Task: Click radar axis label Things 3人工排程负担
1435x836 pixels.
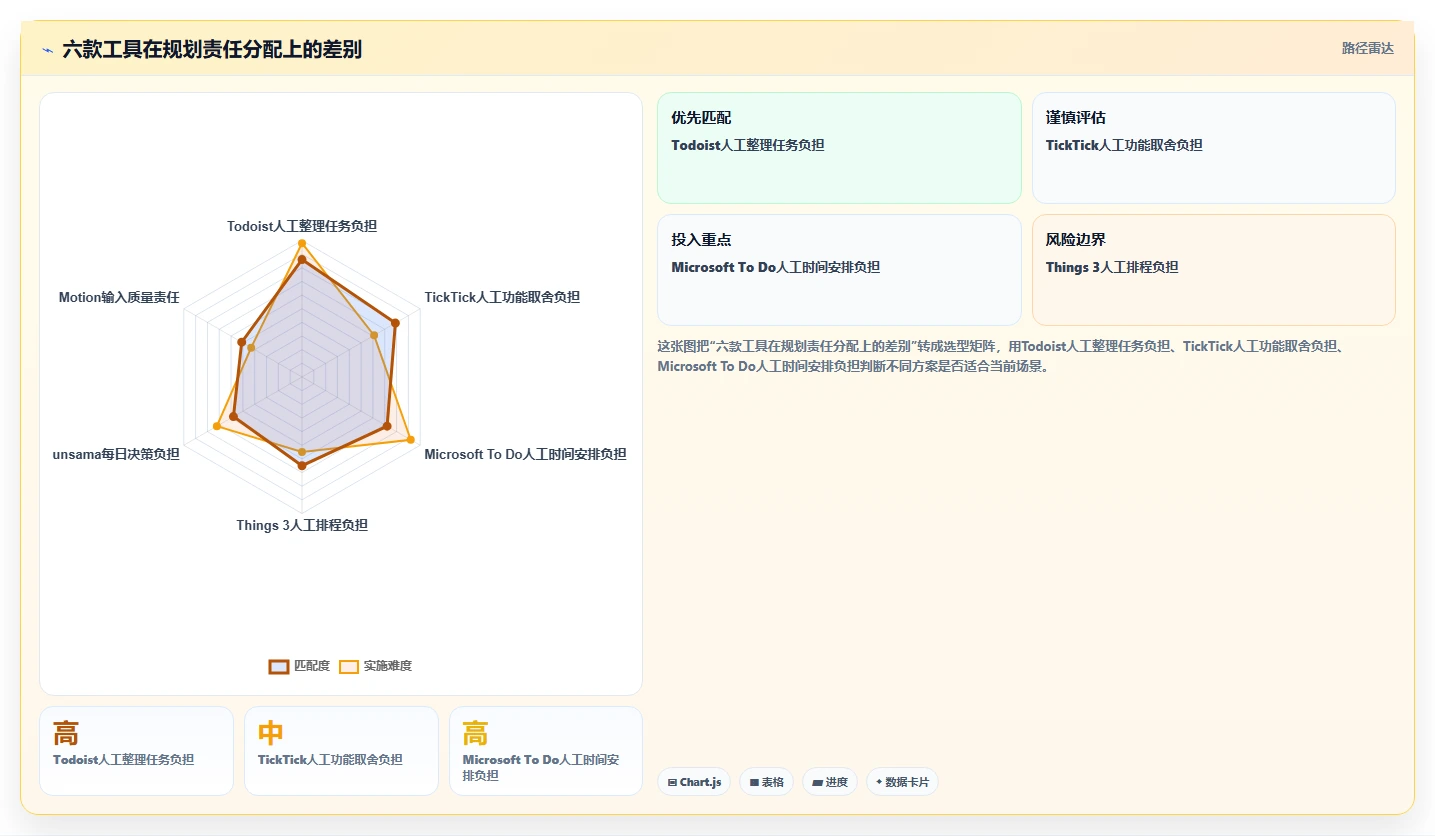Action: click(x=302, y=525)
